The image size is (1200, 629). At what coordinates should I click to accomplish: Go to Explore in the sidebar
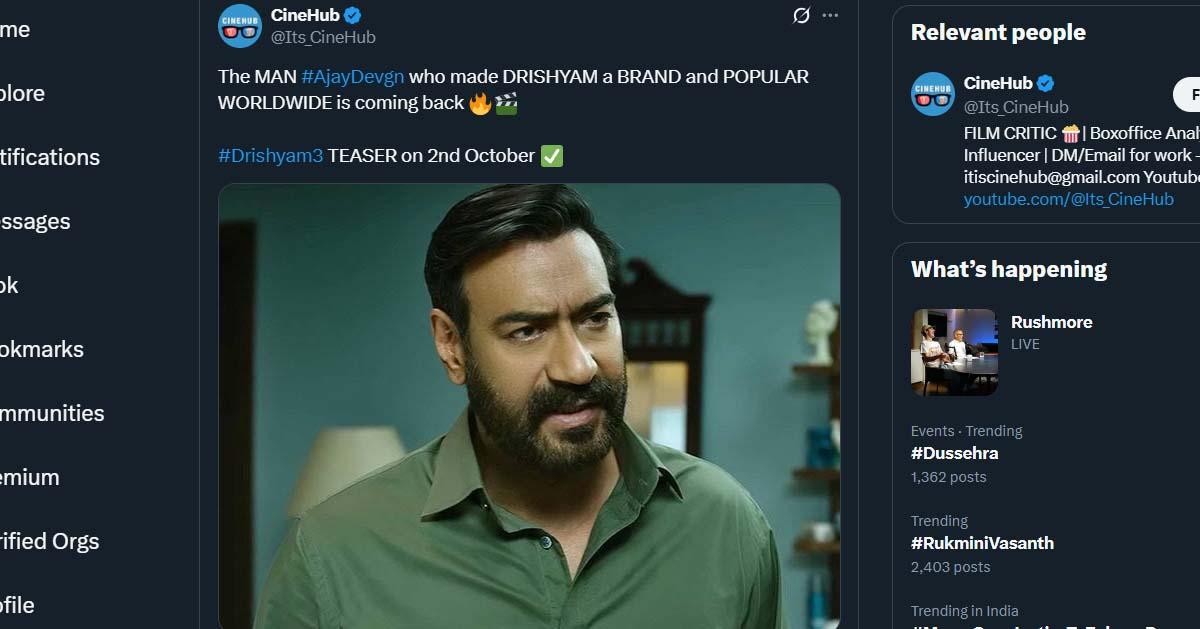[22, 93]
